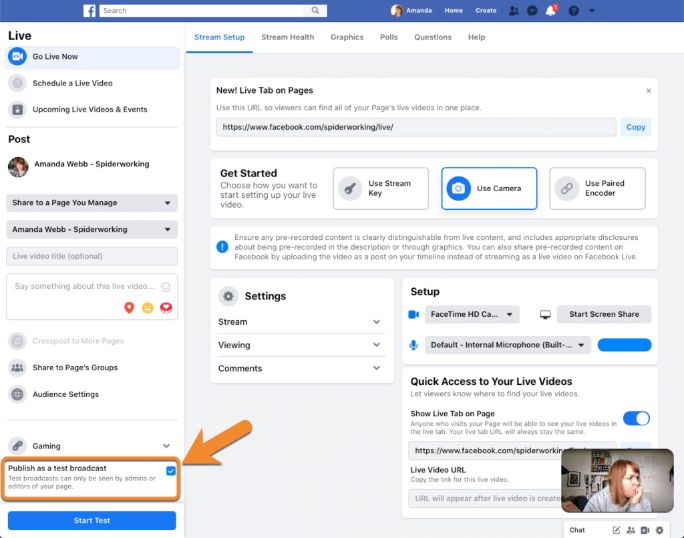Open Share to a Page You Manage dropdown
The image size is (684, 538).
(x=92, y=203)
